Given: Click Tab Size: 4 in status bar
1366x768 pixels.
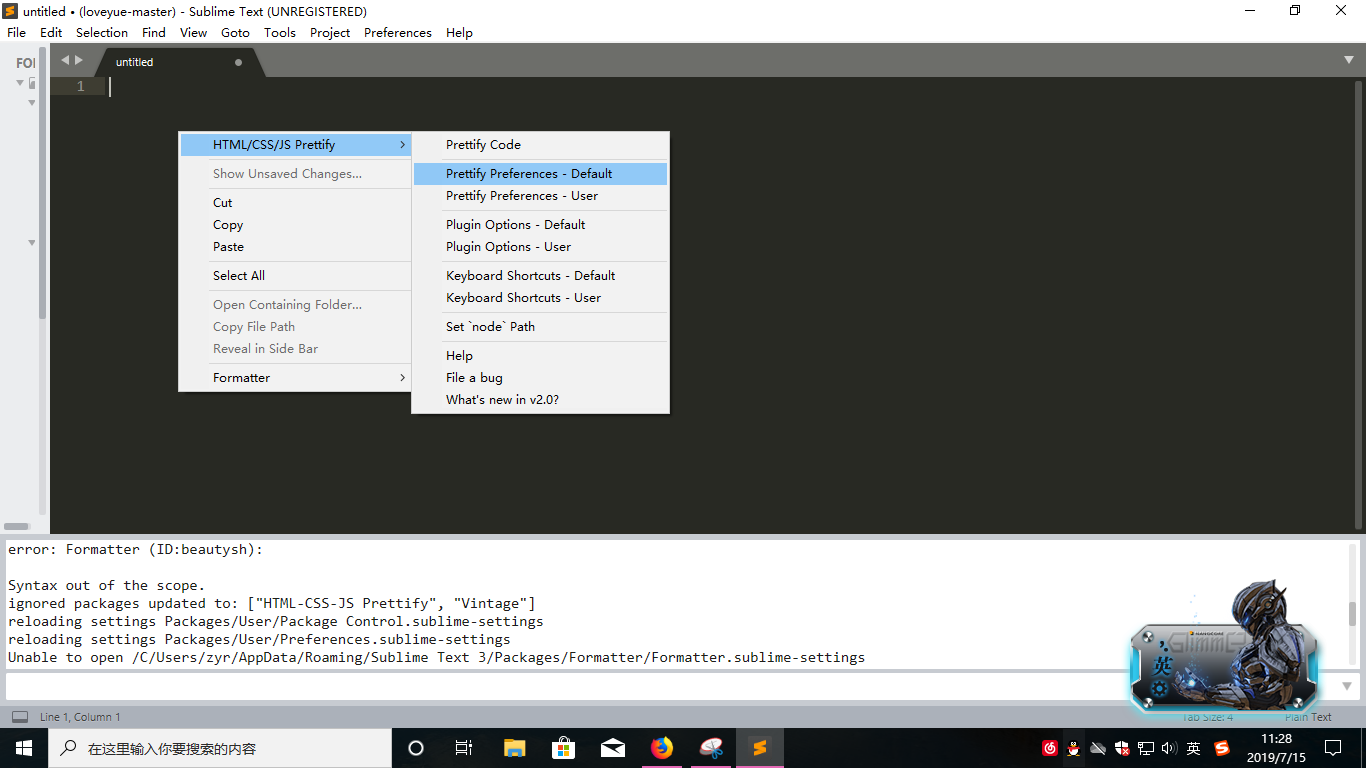Looking at the screenshot, I should pyautogui.click(x=1208, y=717).
